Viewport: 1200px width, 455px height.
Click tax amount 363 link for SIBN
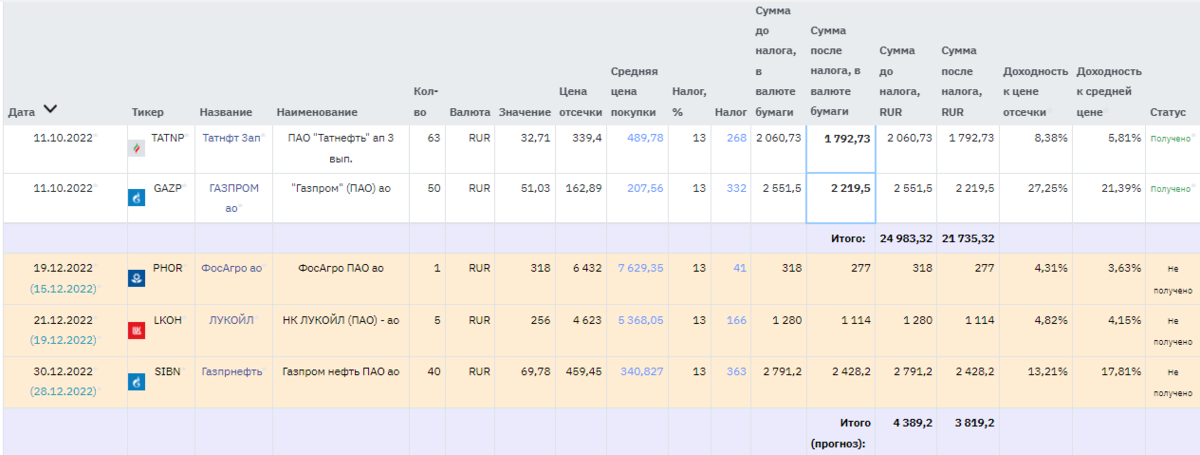[x=736, y=372]
